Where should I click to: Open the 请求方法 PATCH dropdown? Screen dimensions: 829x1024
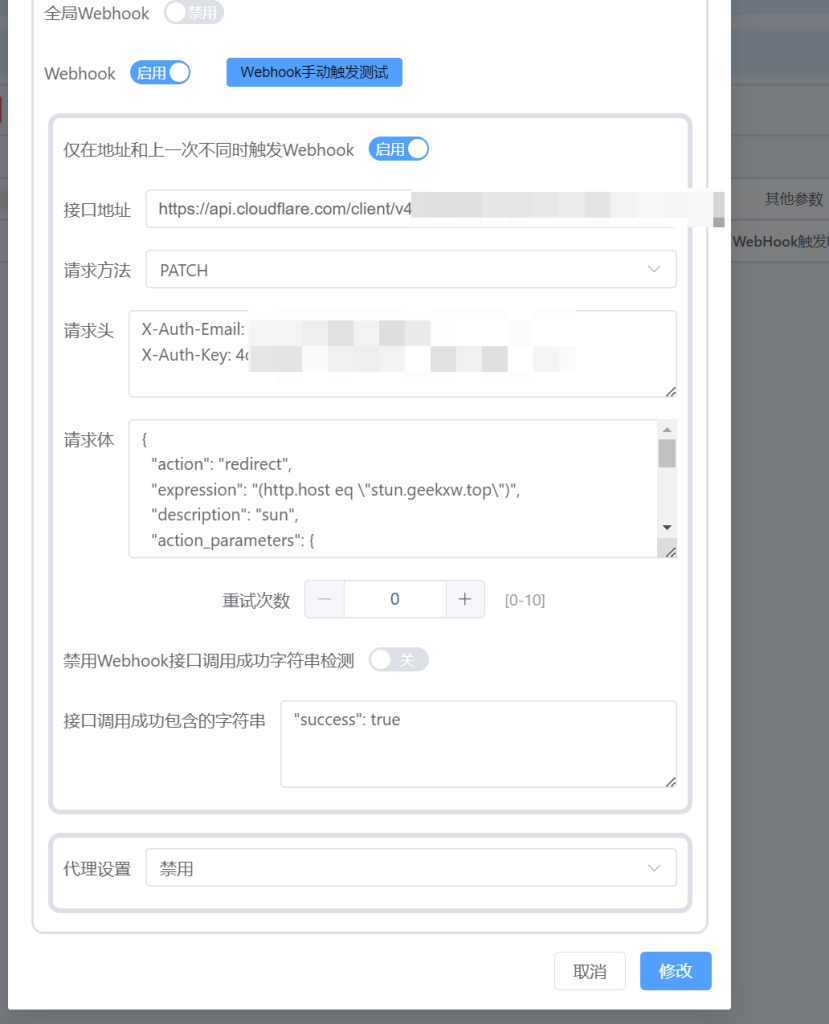[411, 269]
